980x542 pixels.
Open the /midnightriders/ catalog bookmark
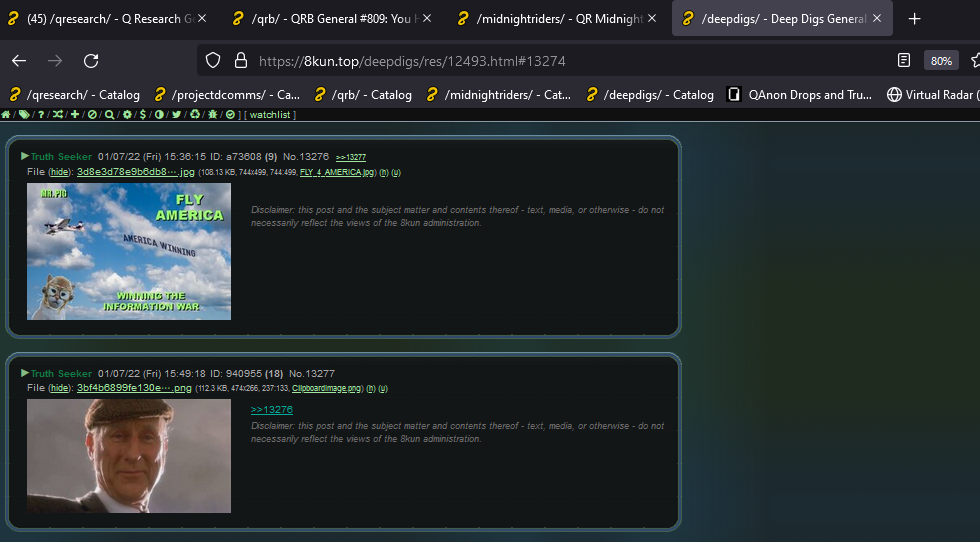(x=499, y=94)
